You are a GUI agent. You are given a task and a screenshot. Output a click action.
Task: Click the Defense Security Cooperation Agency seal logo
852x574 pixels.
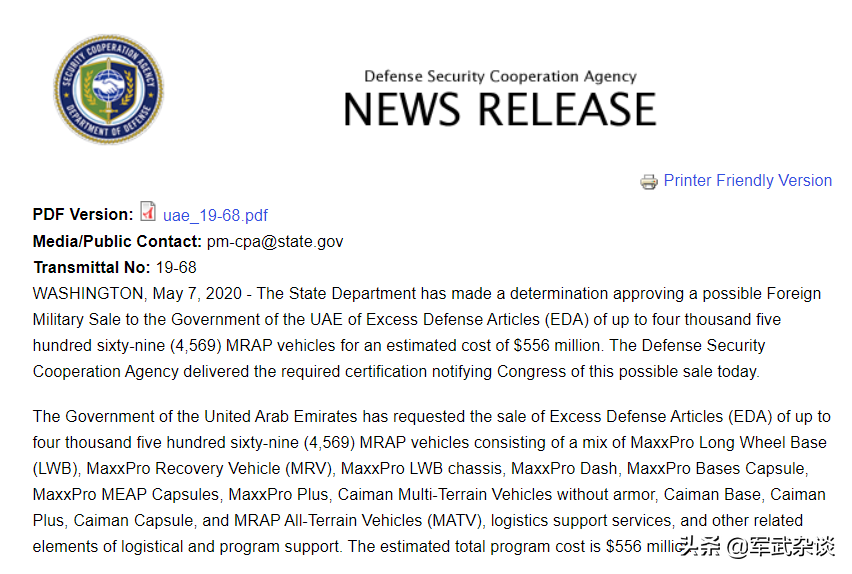108,89
